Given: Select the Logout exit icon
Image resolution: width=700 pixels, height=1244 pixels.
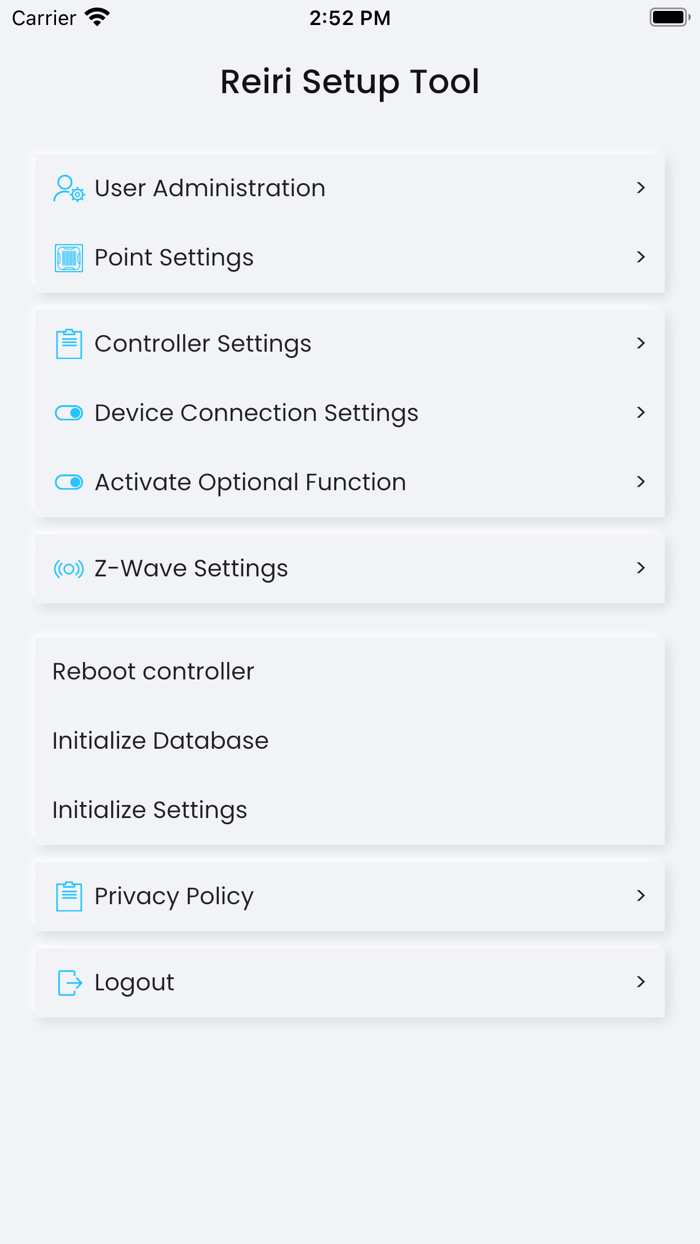Looking at the screenshot, I should [68, 982].
